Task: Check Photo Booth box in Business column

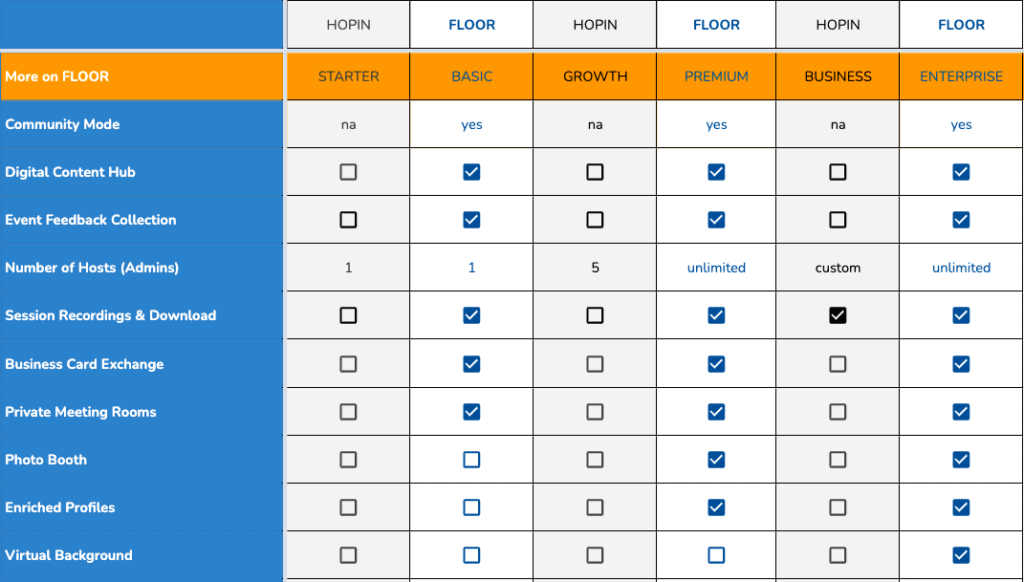Action: [838, 460]
